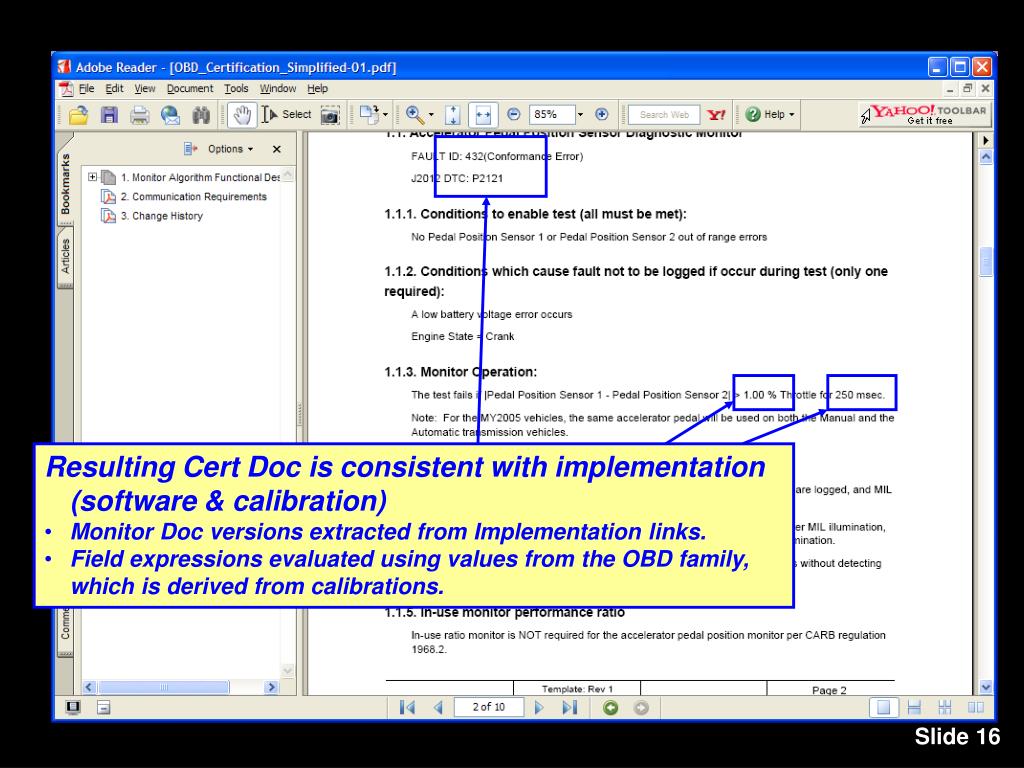
Task: Click the document vertical scrollbar thumb
Action: coord(986,262)
